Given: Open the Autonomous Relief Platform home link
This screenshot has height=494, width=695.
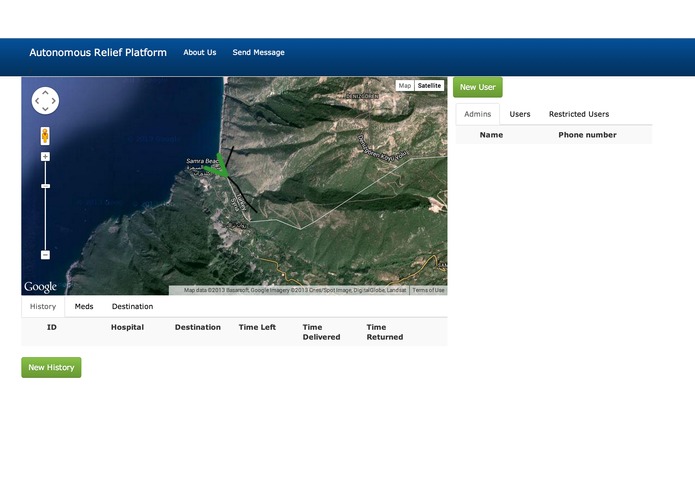Looking at the screenshot, I should [x=98, y=52].
